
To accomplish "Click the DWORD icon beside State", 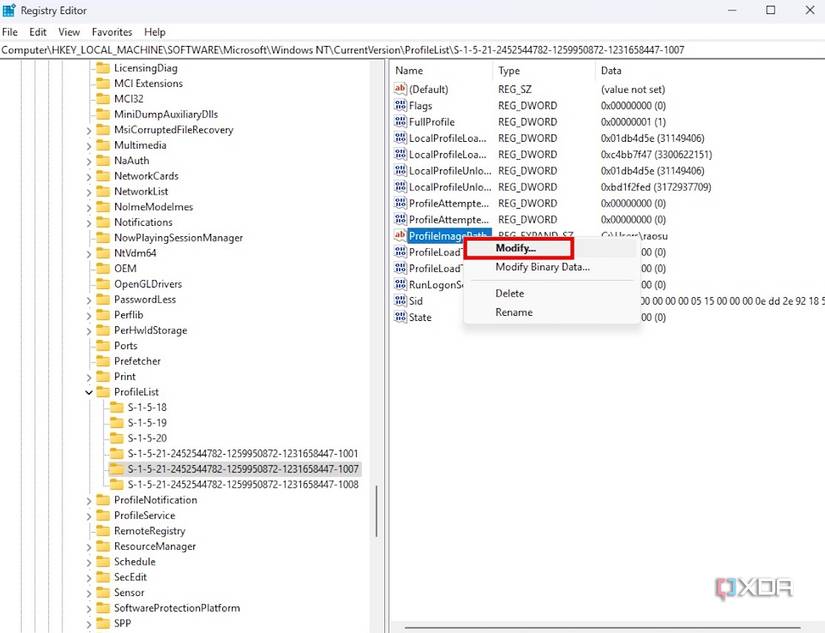I will (400, 317).
